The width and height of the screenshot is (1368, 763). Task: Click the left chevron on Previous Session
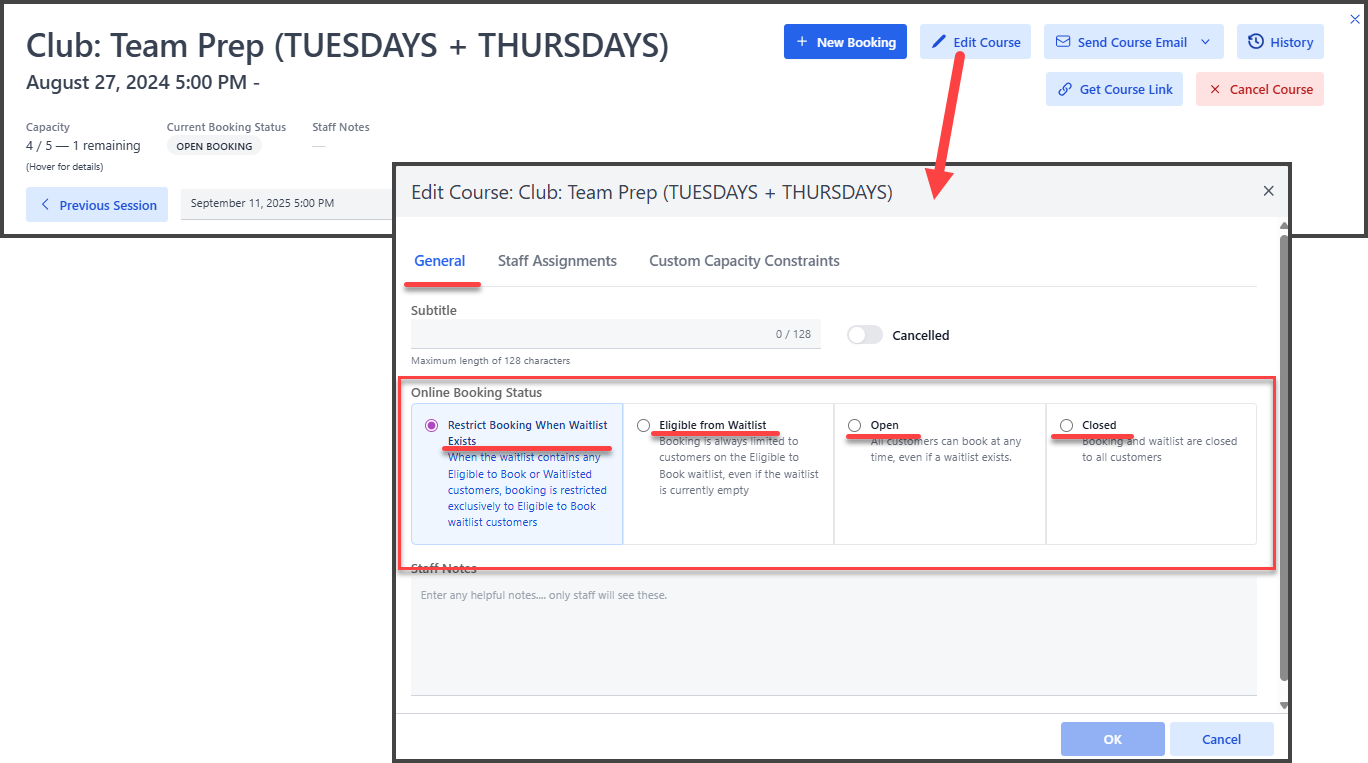coord(45,205)
